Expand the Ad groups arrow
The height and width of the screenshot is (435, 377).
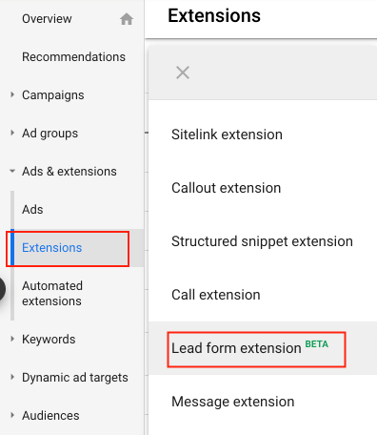(12, 133)
